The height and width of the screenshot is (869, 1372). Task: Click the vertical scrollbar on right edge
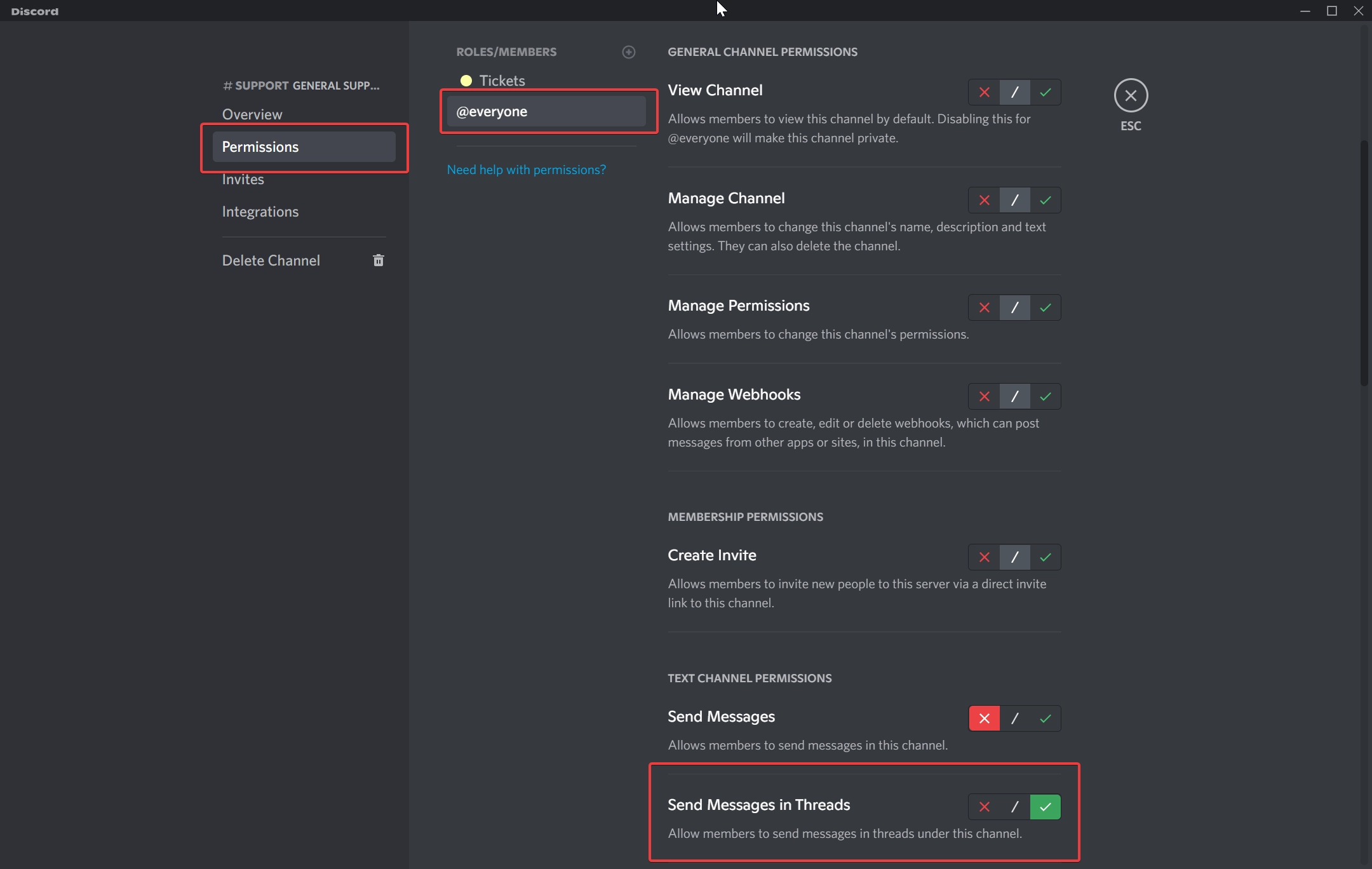(x=1363, y=263)
